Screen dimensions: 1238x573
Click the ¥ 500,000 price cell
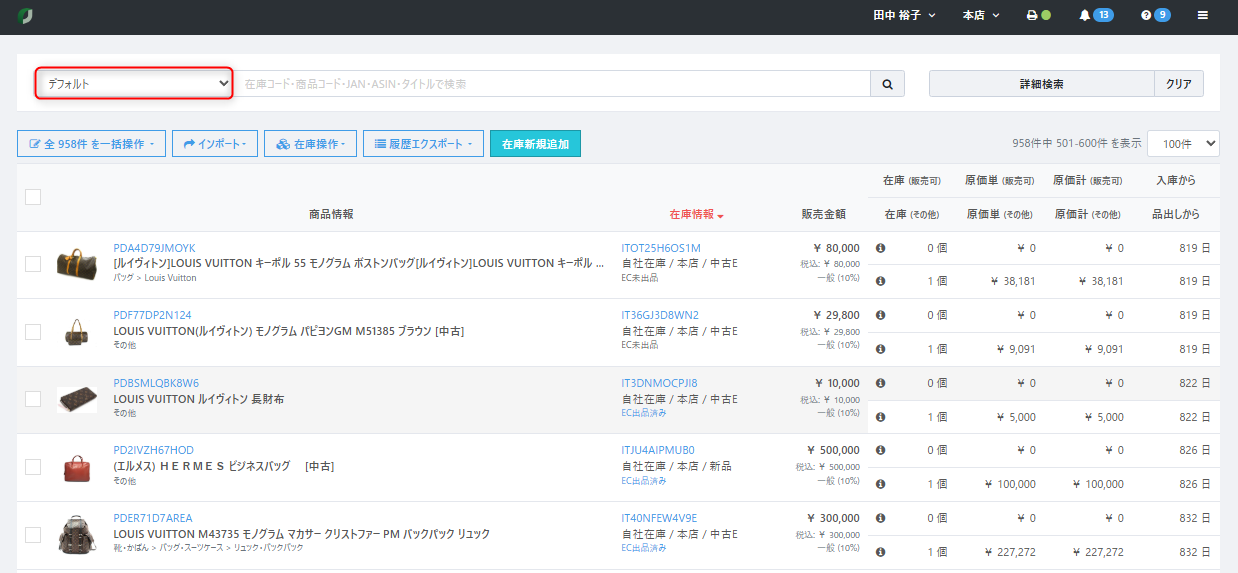coord(833,450)
